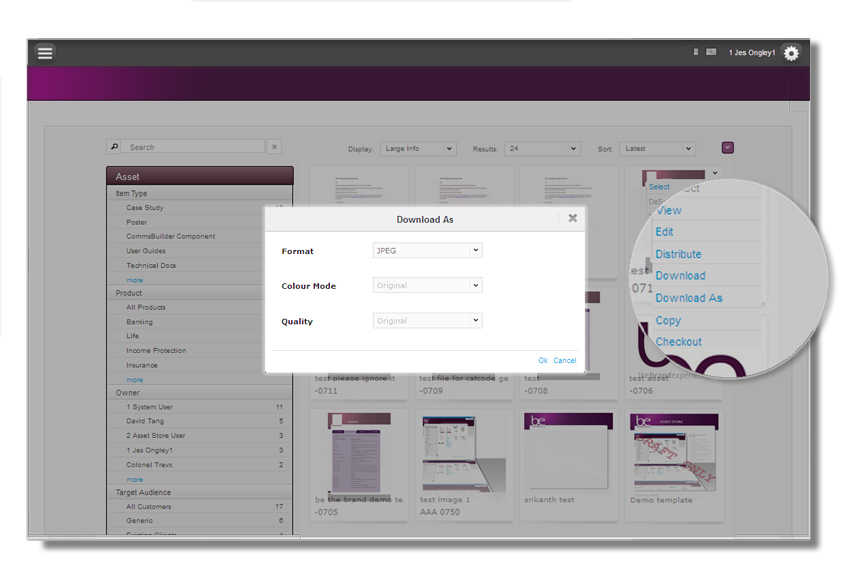Select All Products filter
Viewport: 850px width, 579px height.
pos(146,307)
